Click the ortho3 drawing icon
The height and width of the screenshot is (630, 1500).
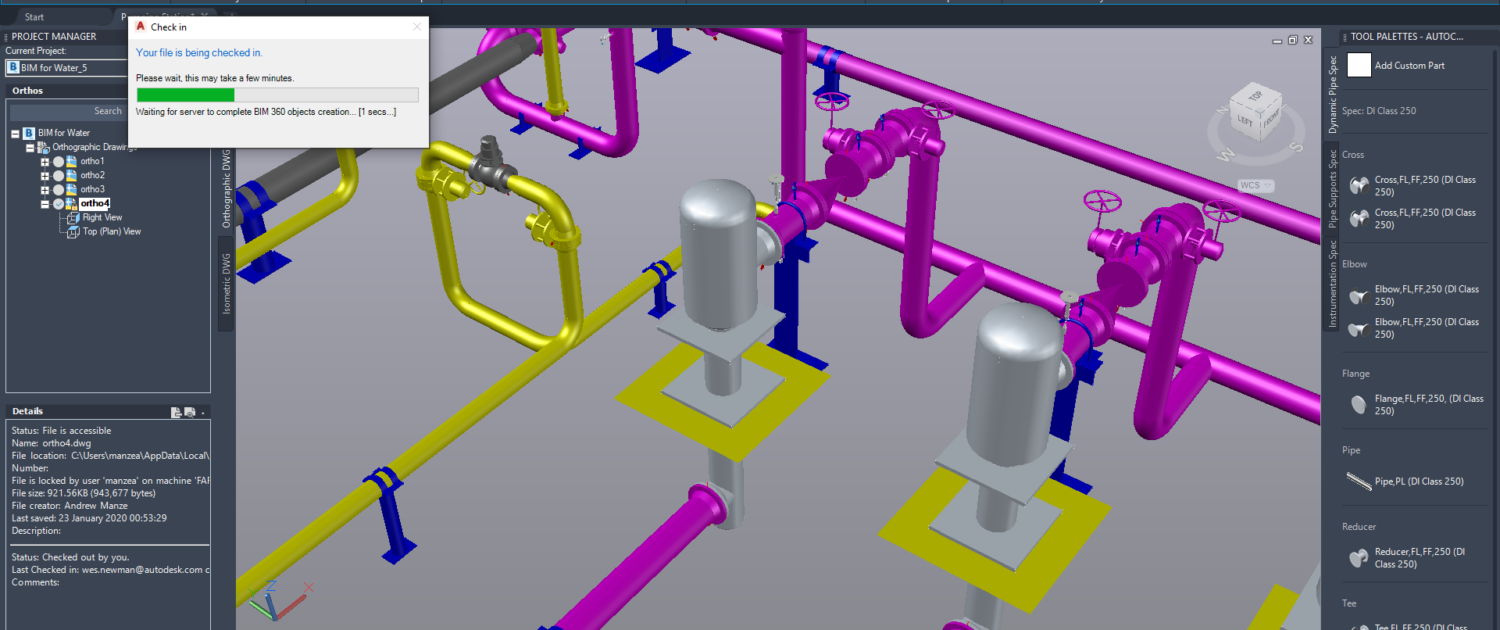(71, 190)
